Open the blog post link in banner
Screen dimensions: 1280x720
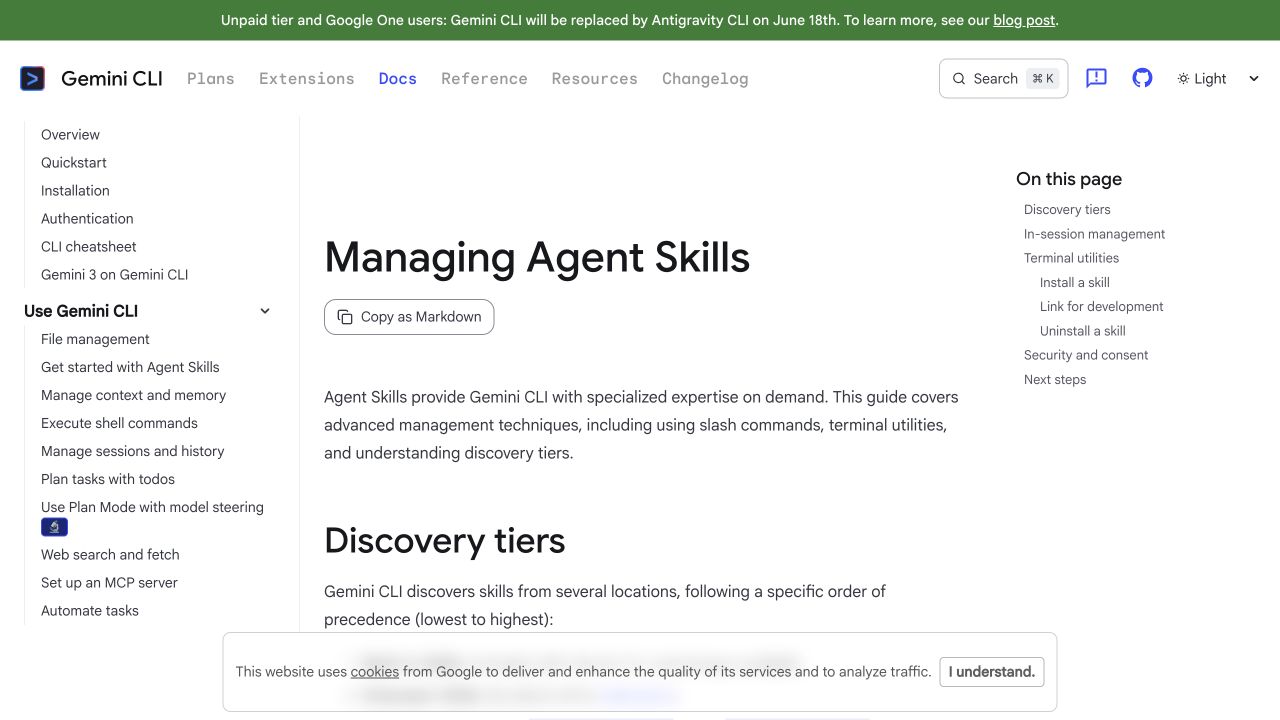(1024, 20)
